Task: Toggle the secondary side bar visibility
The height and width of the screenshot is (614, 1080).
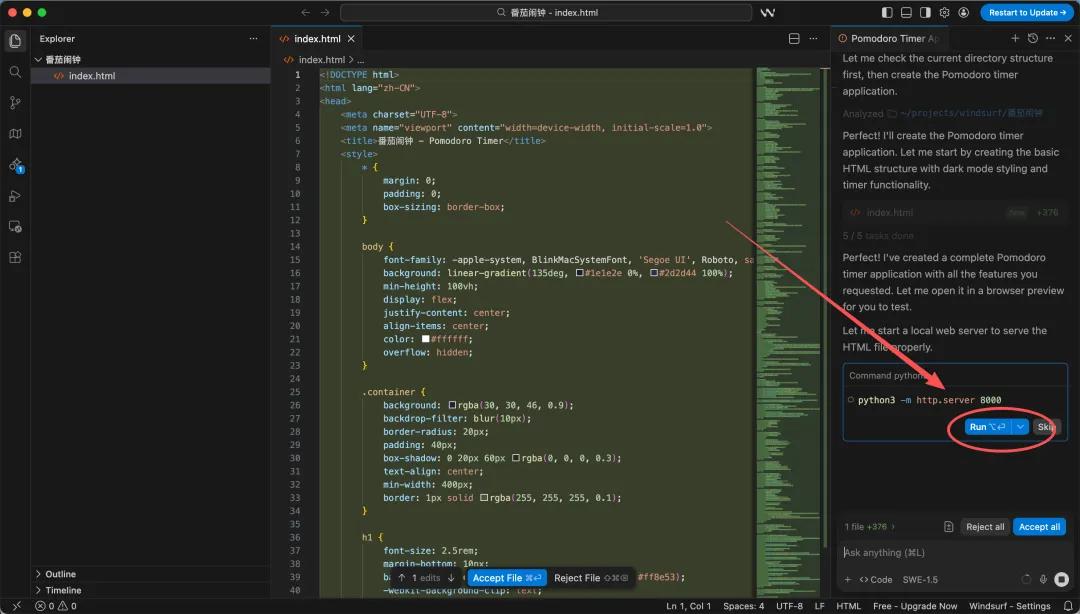Action: coord(925,12)
